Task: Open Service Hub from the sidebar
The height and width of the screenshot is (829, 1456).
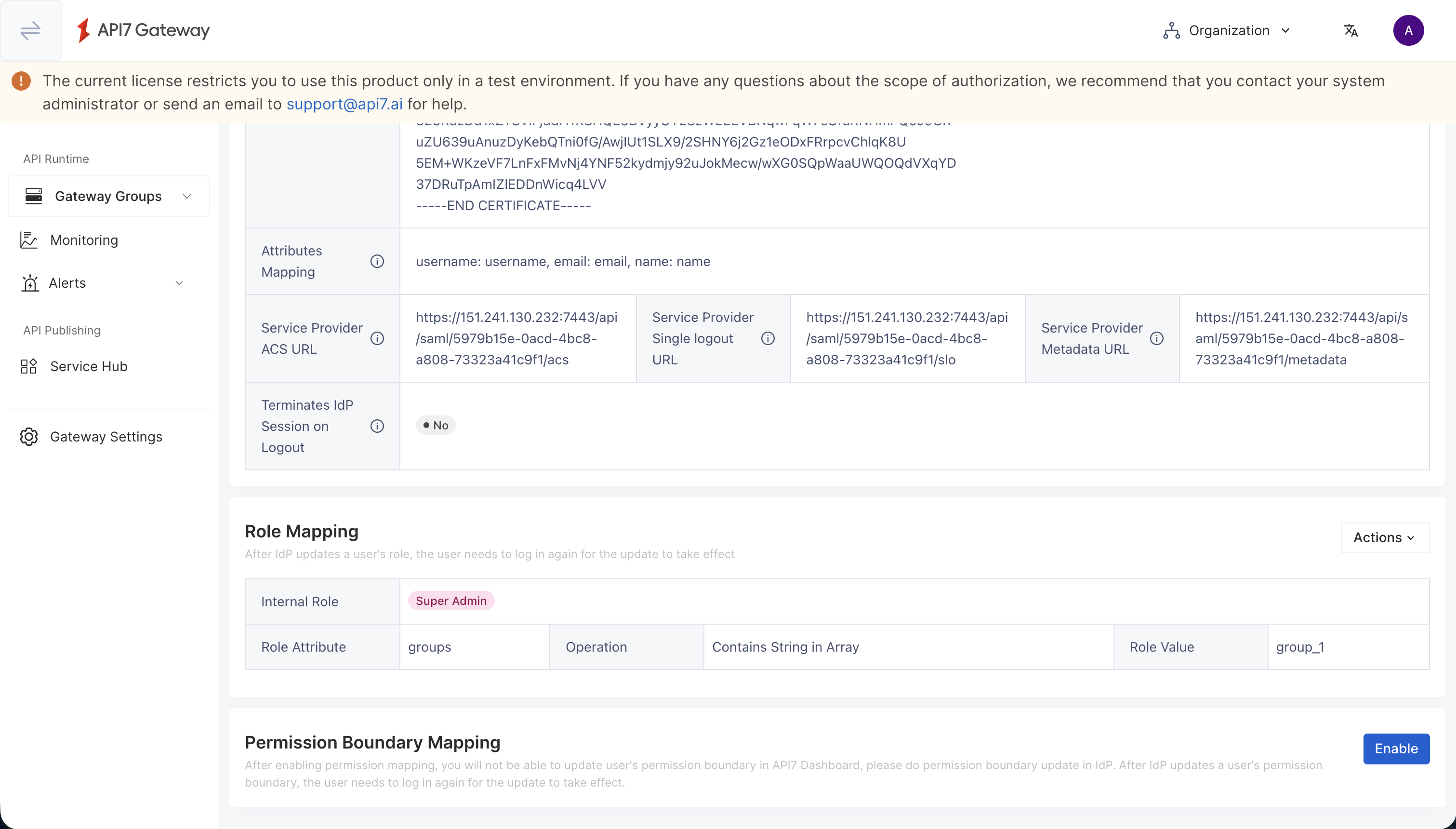Action: (88, 366)
